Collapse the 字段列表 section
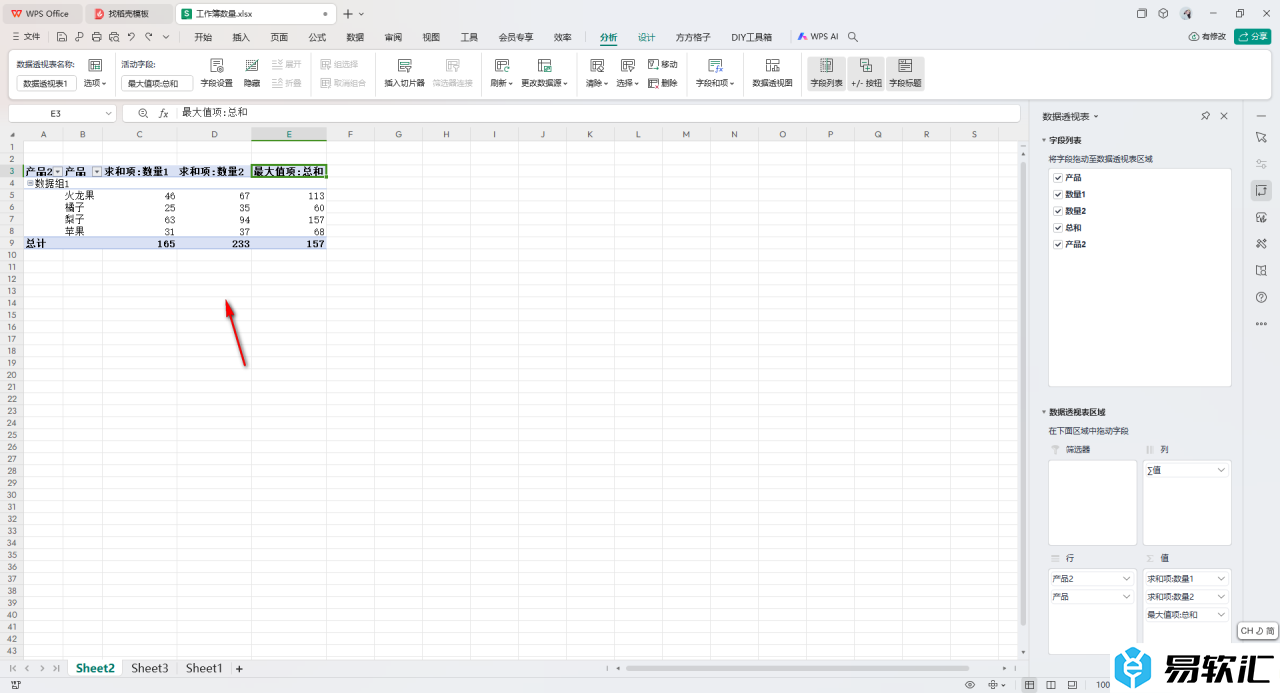Screen dimensions: 1280x693 point(1044,141)
